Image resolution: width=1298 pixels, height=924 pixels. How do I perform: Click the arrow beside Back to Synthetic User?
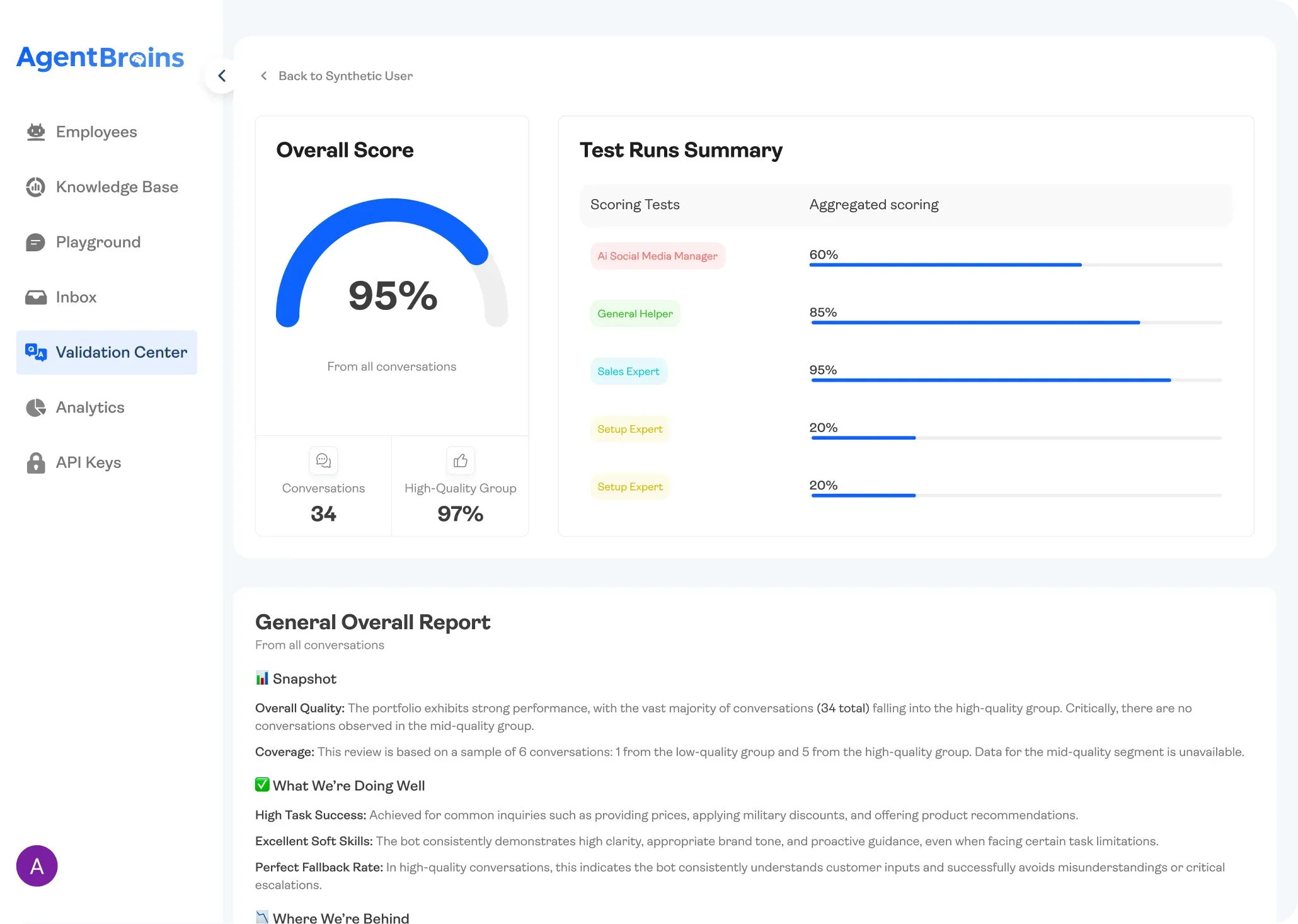(x=264, y=76)
